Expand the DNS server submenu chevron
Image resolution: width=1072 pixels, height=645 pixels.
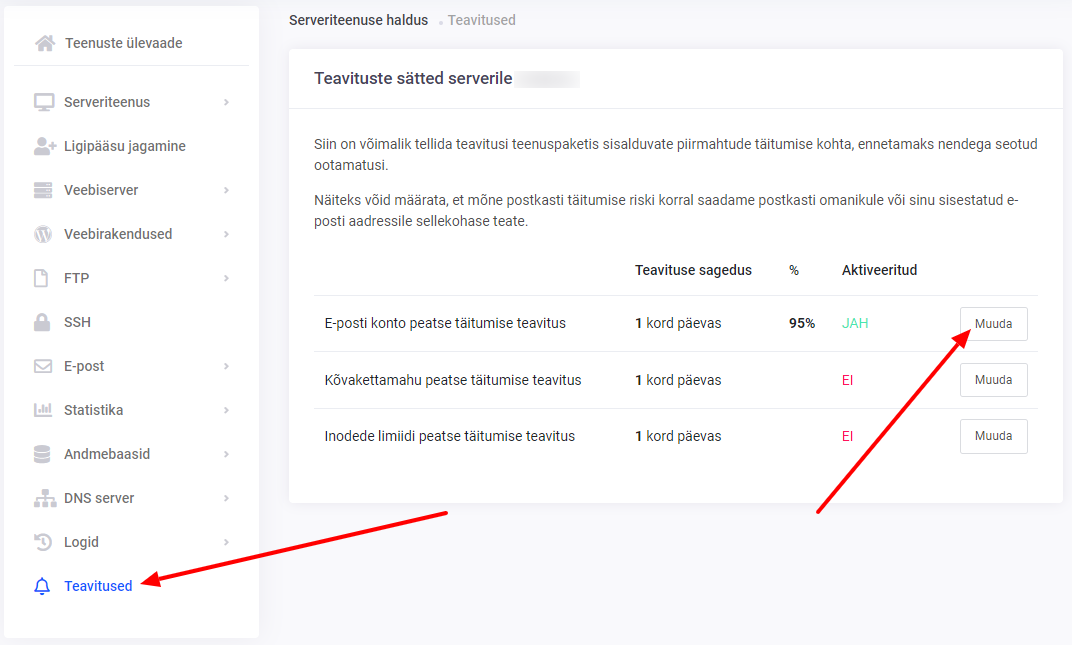click(x=227, y=498)
